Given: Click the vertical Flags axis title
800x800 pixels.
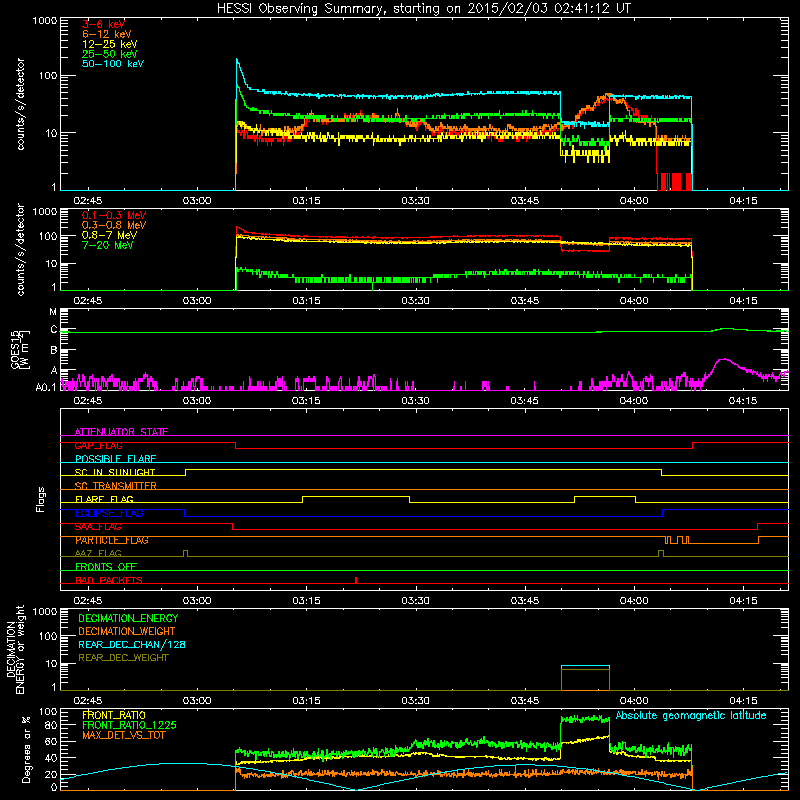Looking at the screenshot, I should click(x=41, y=499).
